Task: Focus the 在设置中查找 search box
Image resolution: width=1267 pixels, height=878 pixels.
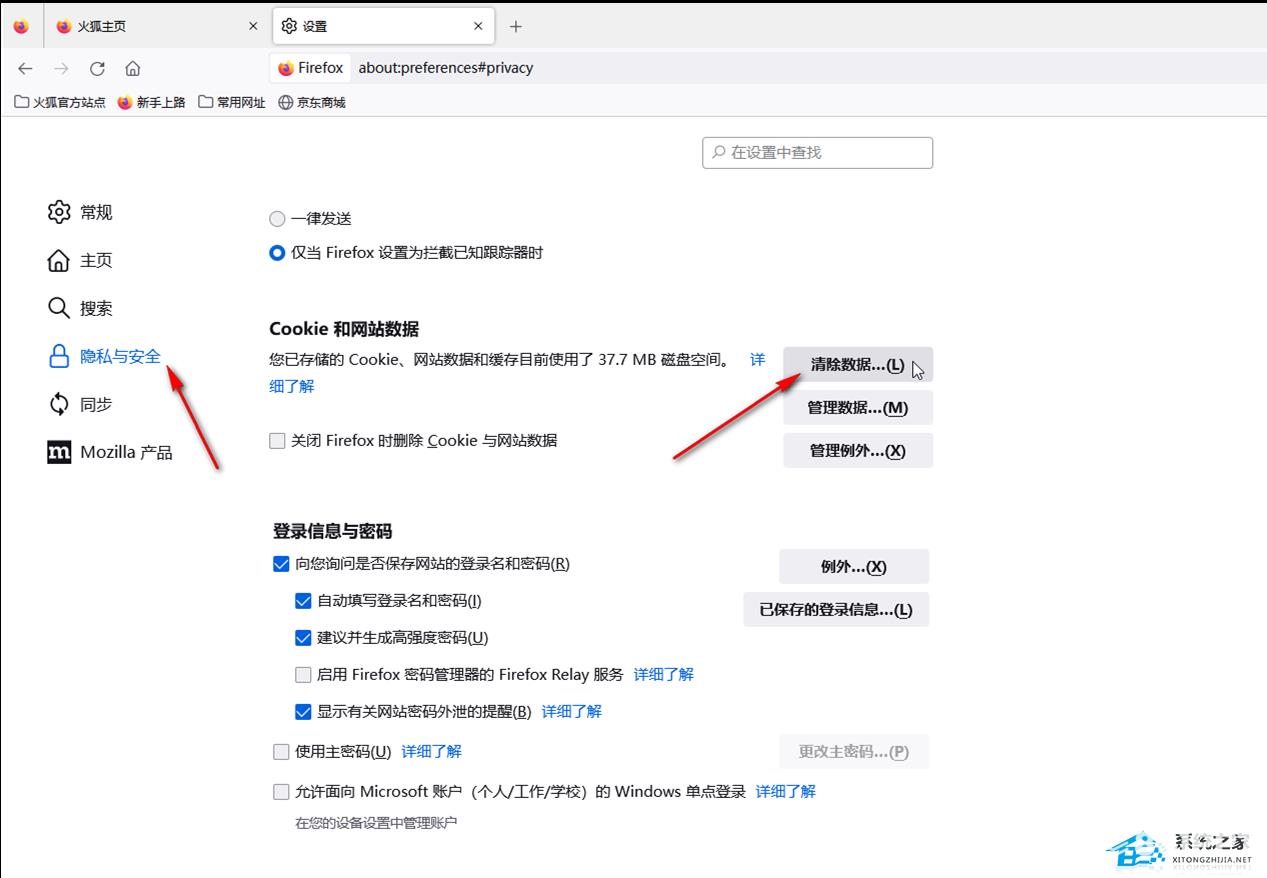Action: pos(817,152)
